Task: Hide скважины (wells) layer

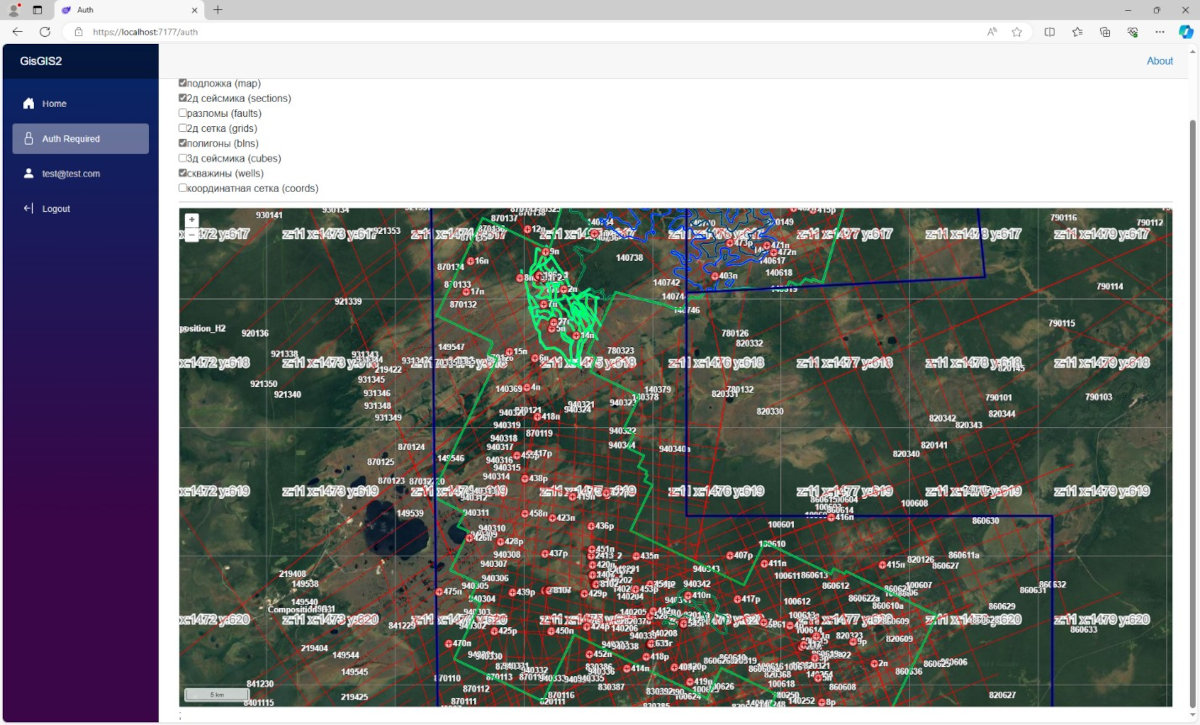Action: pyautogui.click(x=183, y=173)
